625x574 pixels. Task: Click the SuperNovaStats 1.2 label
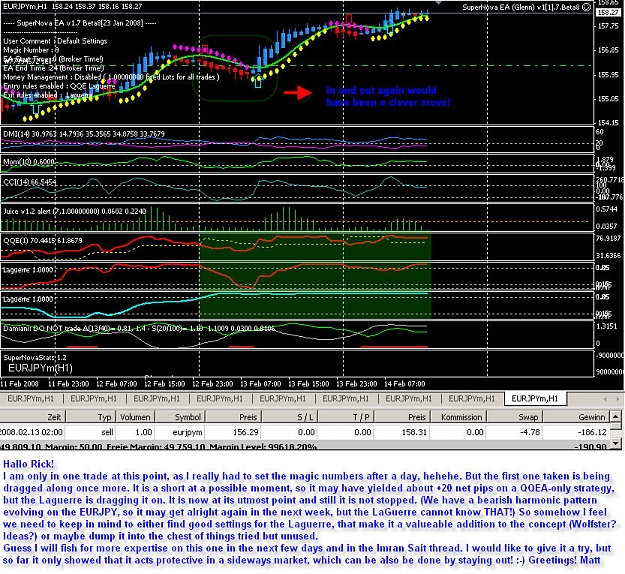point(35,358)
